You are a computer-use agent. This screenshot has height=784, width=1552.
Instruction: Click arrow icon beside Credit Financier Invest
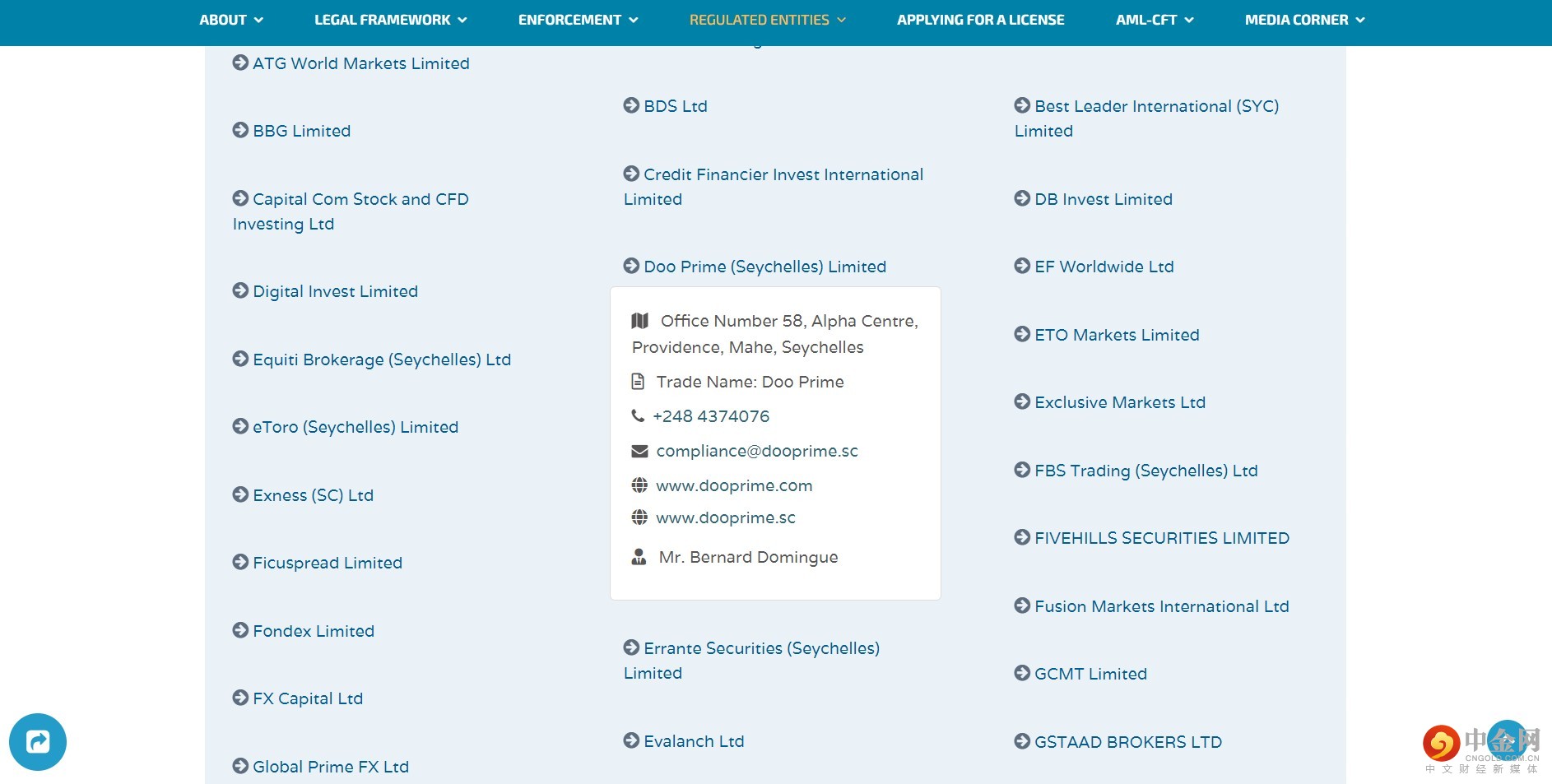(x=631, y=174)
